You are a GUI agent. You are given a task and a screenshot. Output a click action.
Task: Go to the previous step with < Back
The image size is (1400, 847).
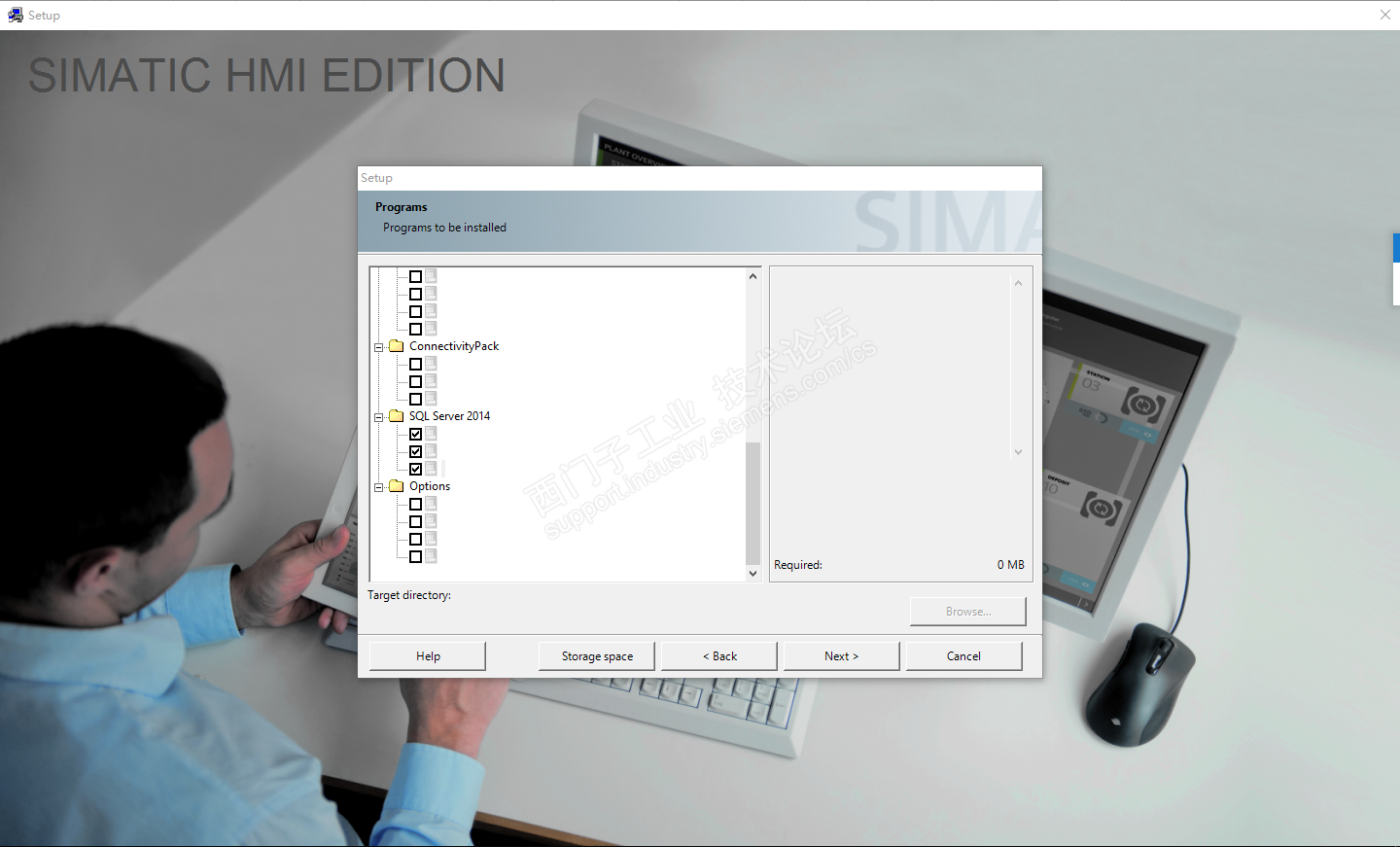click(719, 656)
